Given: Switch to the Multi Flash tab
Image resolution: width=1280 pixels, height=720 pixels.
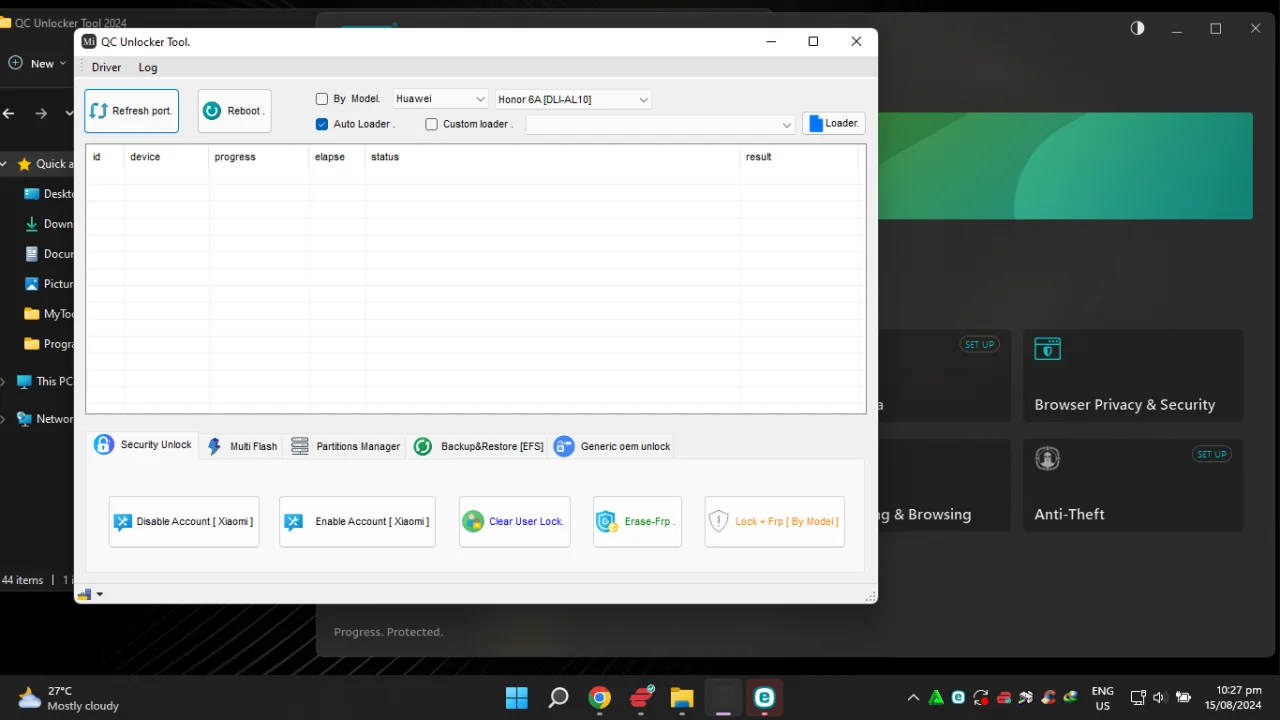Looking at the screenshot, I should click(242, 446).
